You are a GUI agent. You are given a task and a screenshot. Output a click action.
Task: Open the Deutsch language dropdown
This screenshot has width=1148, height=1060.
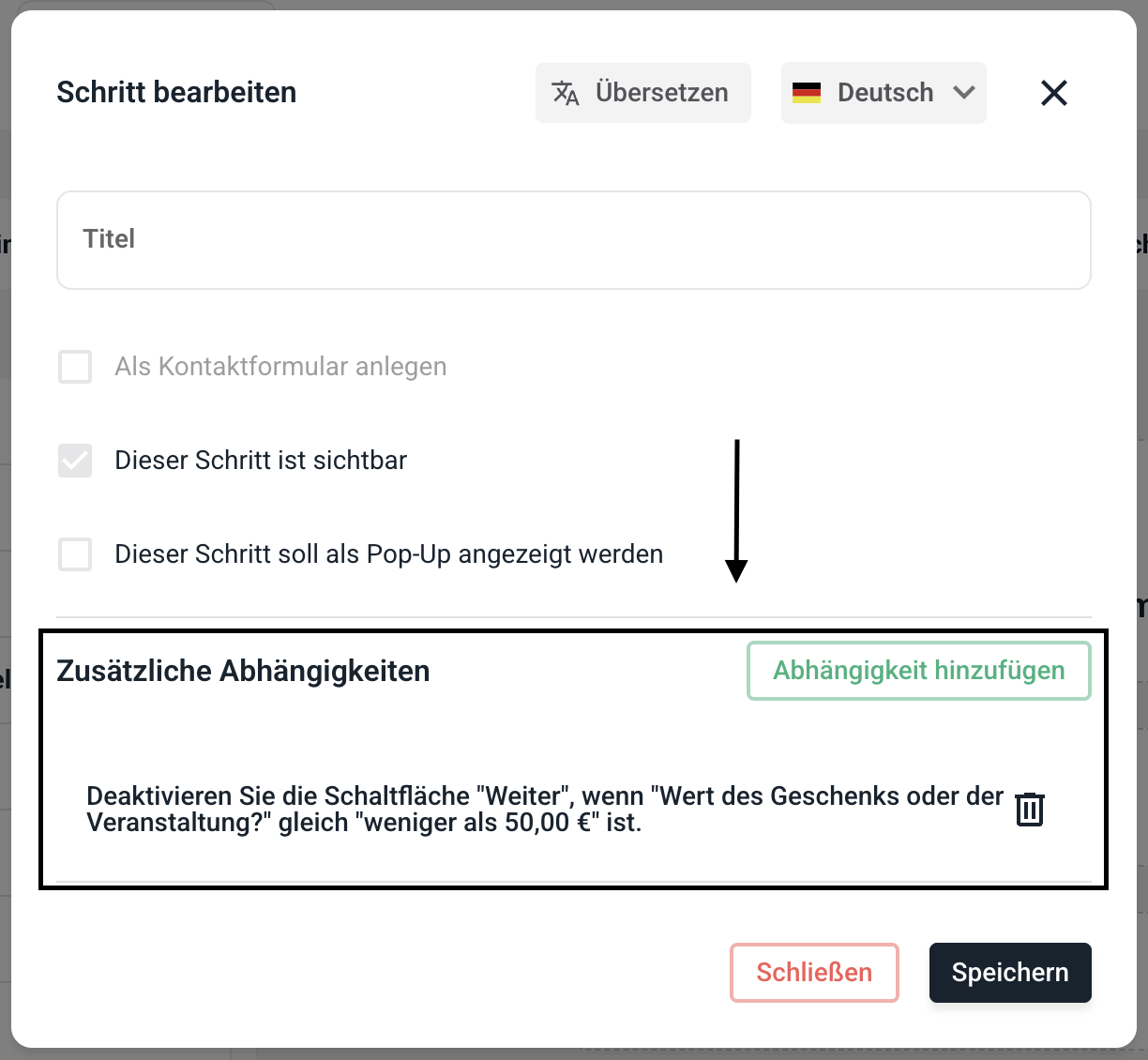pyautogui.click(x=884, y=93)
